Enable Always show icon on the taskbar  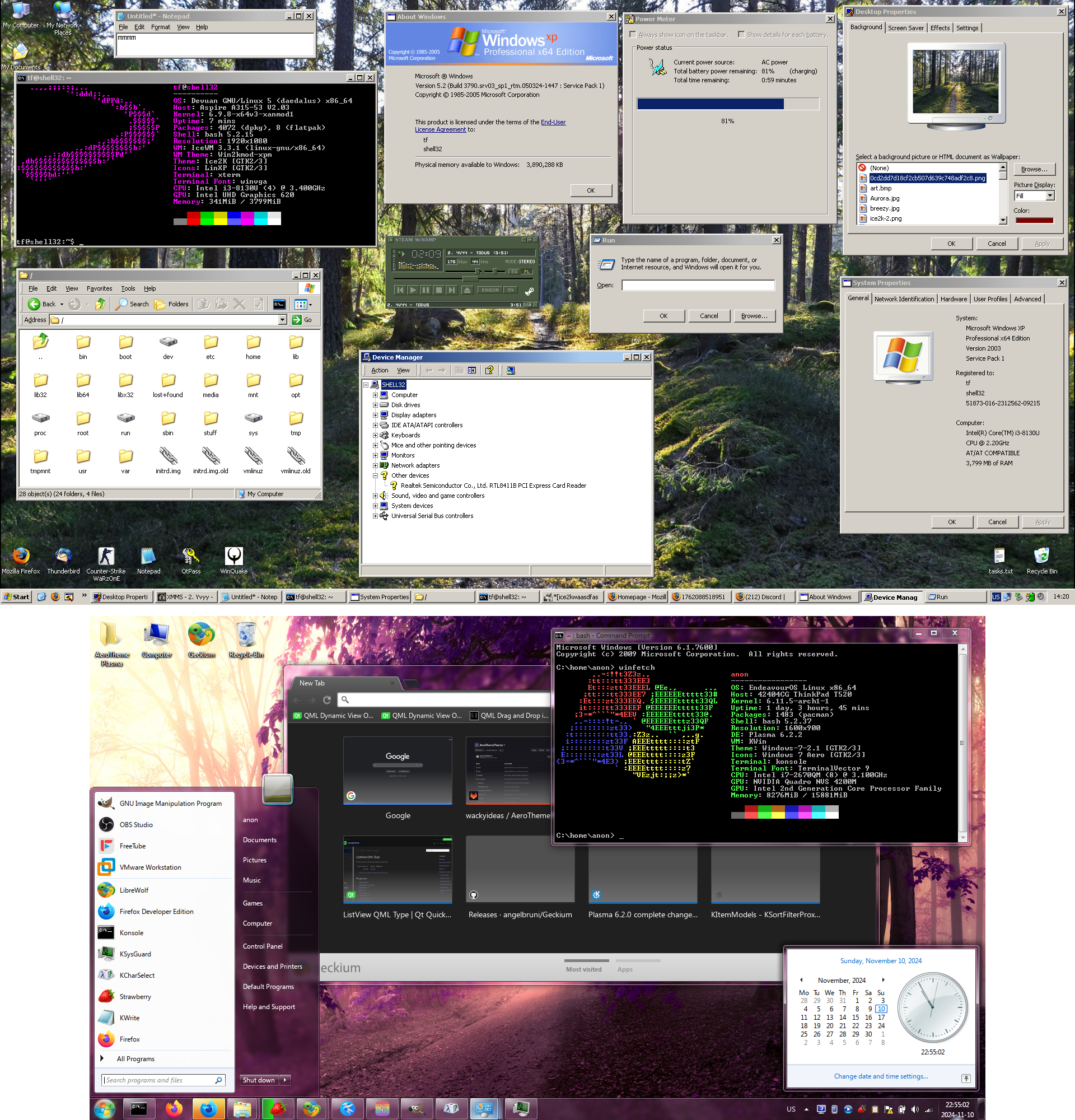pos(633,35)
